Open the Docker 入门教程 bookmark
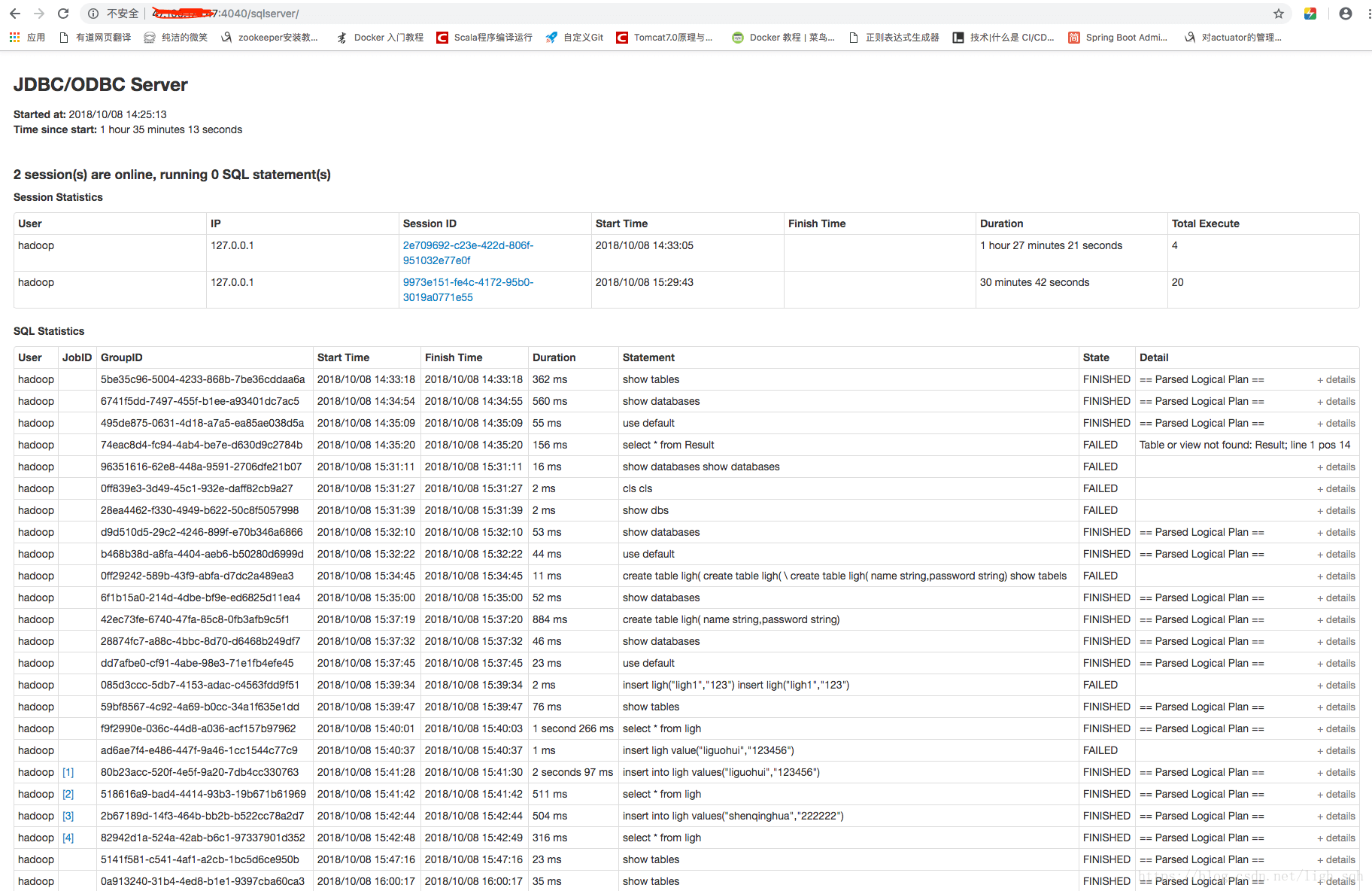The height and width of the screenshot is (891, 1372). (381, 37)
